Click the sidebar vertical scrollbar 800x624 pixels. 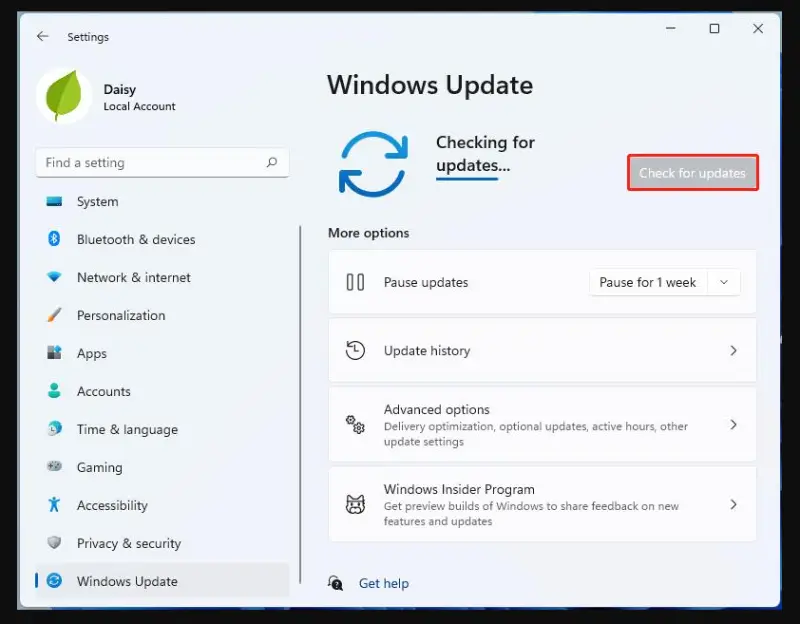[300, 404]
